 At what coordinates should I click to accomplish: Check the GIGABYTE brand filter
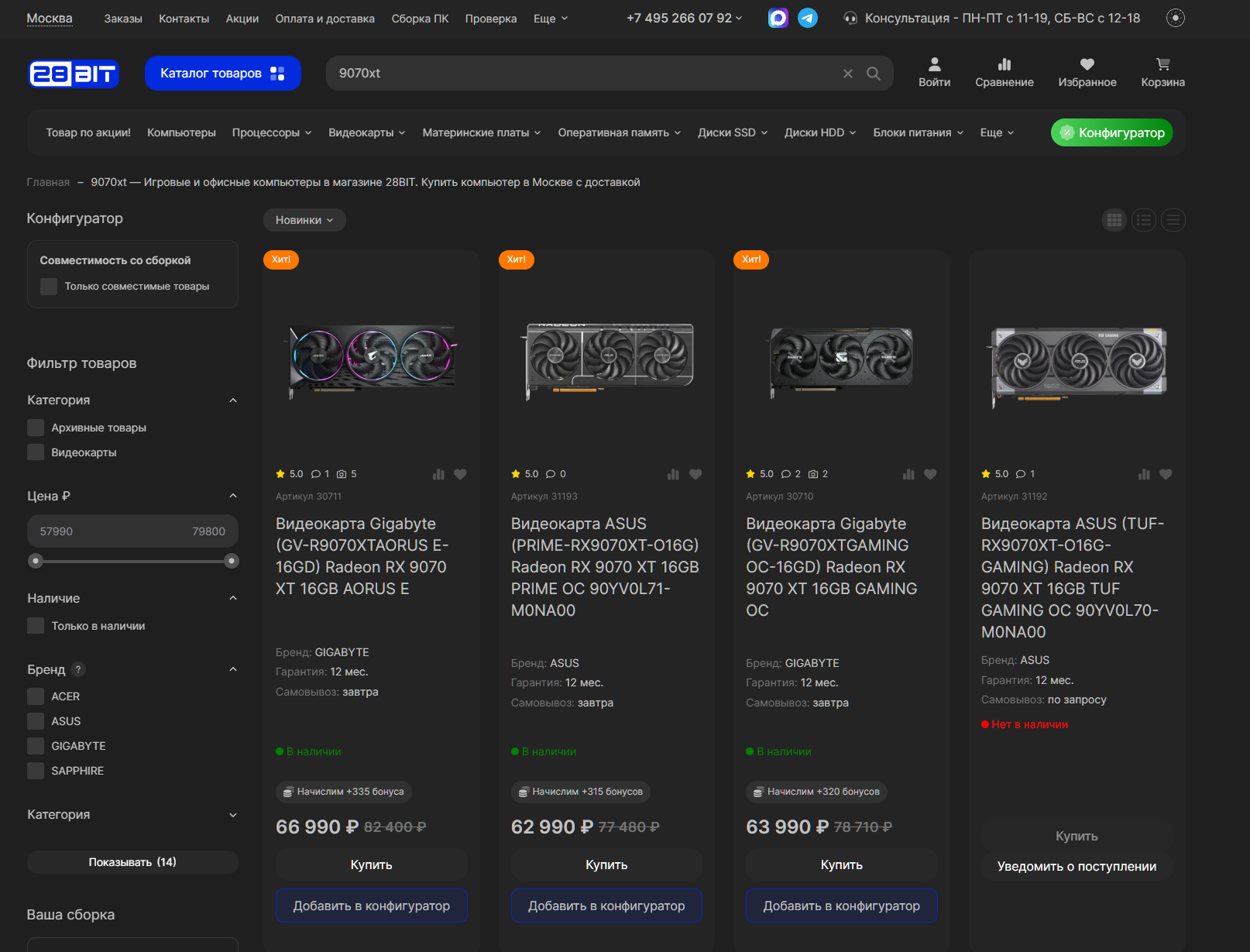(36, 746)
